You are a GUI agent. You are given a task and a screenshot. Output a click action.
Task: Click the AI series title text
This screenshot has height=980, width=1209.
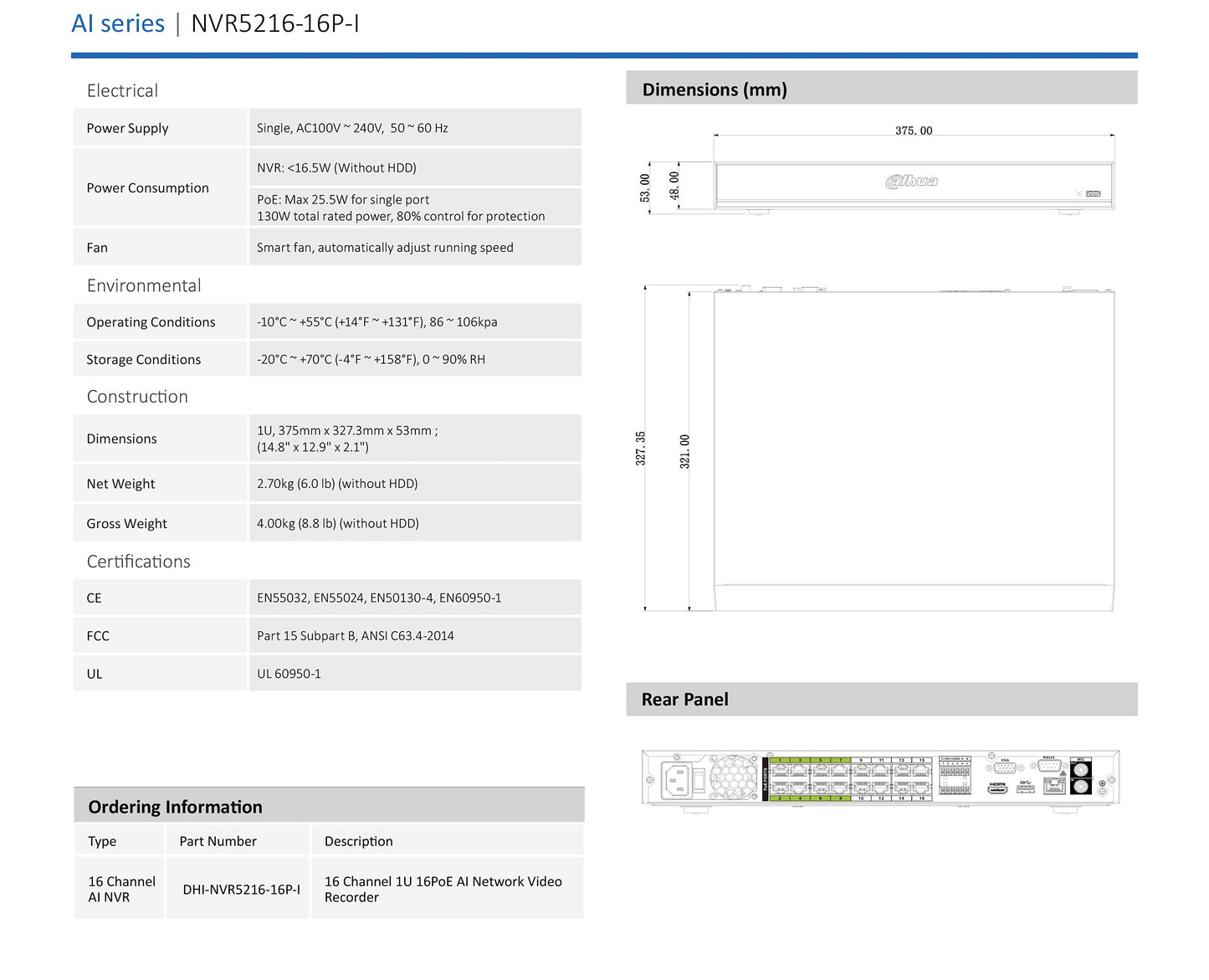click(x=118, y=23)
